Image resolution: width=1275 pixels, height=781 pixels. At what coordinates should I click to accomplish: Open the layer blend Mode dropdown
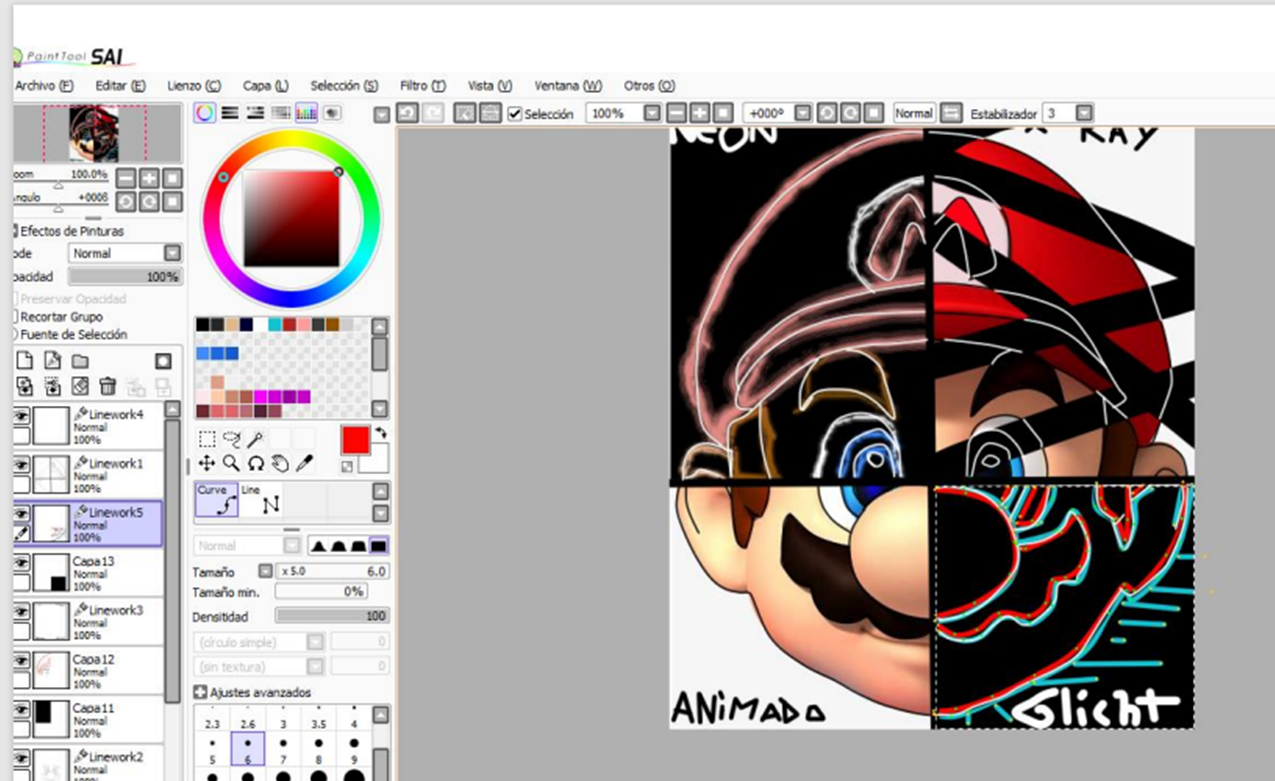click(x=172, y=253)
